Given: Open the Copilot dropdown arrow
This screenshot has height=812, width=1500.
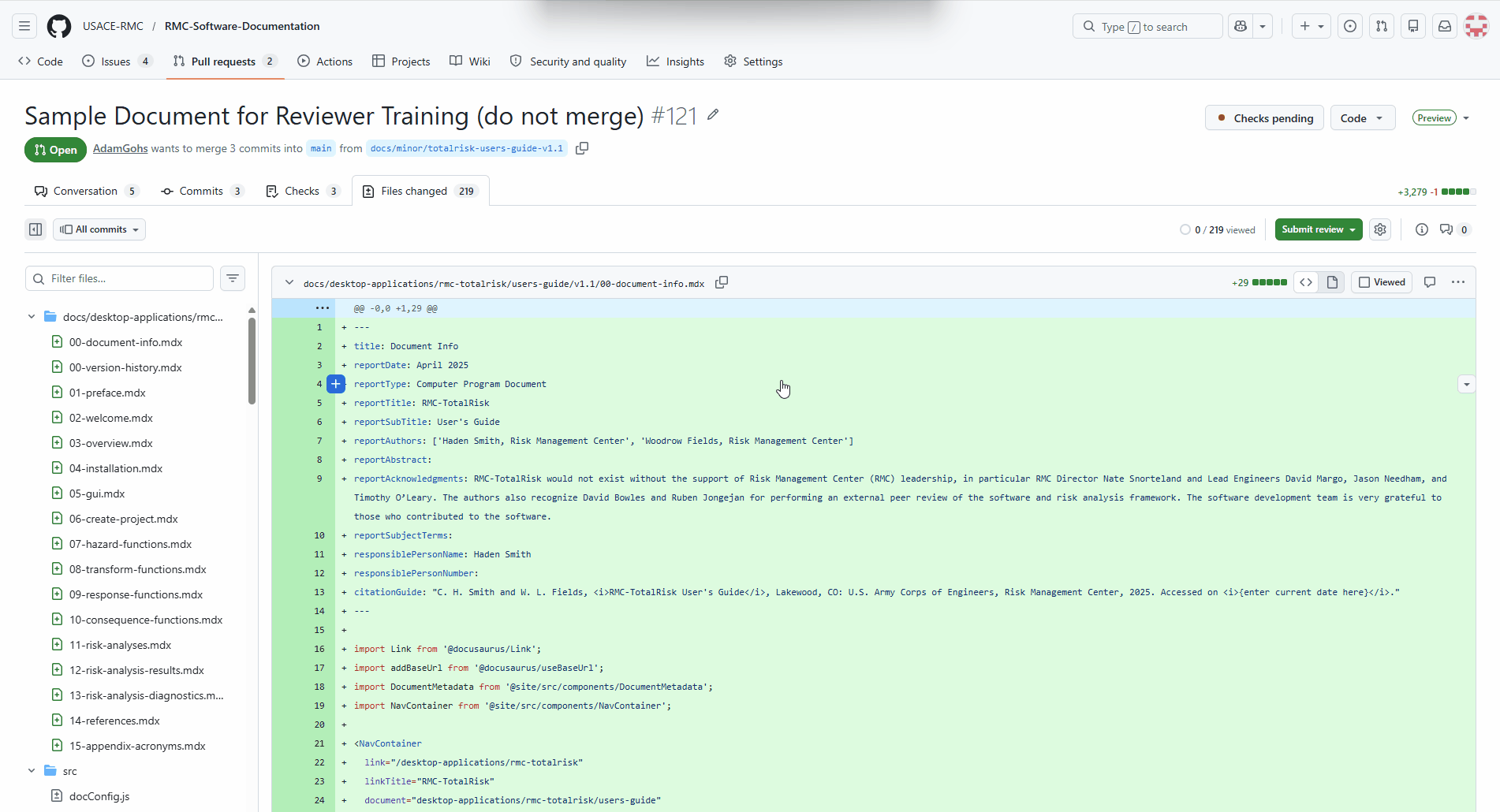Looking at the screenshot, I should point(1263,26).
